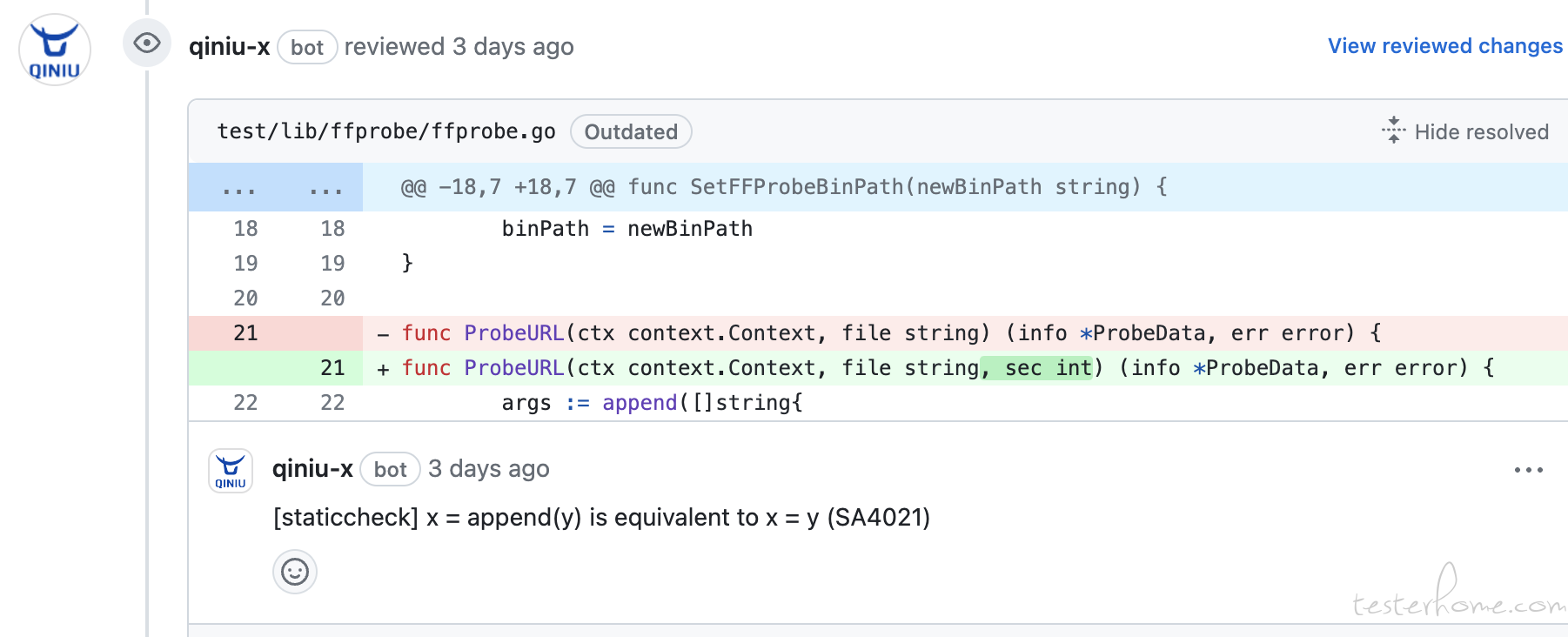Open View reviewed changes link

click(x=1444, y=46)
